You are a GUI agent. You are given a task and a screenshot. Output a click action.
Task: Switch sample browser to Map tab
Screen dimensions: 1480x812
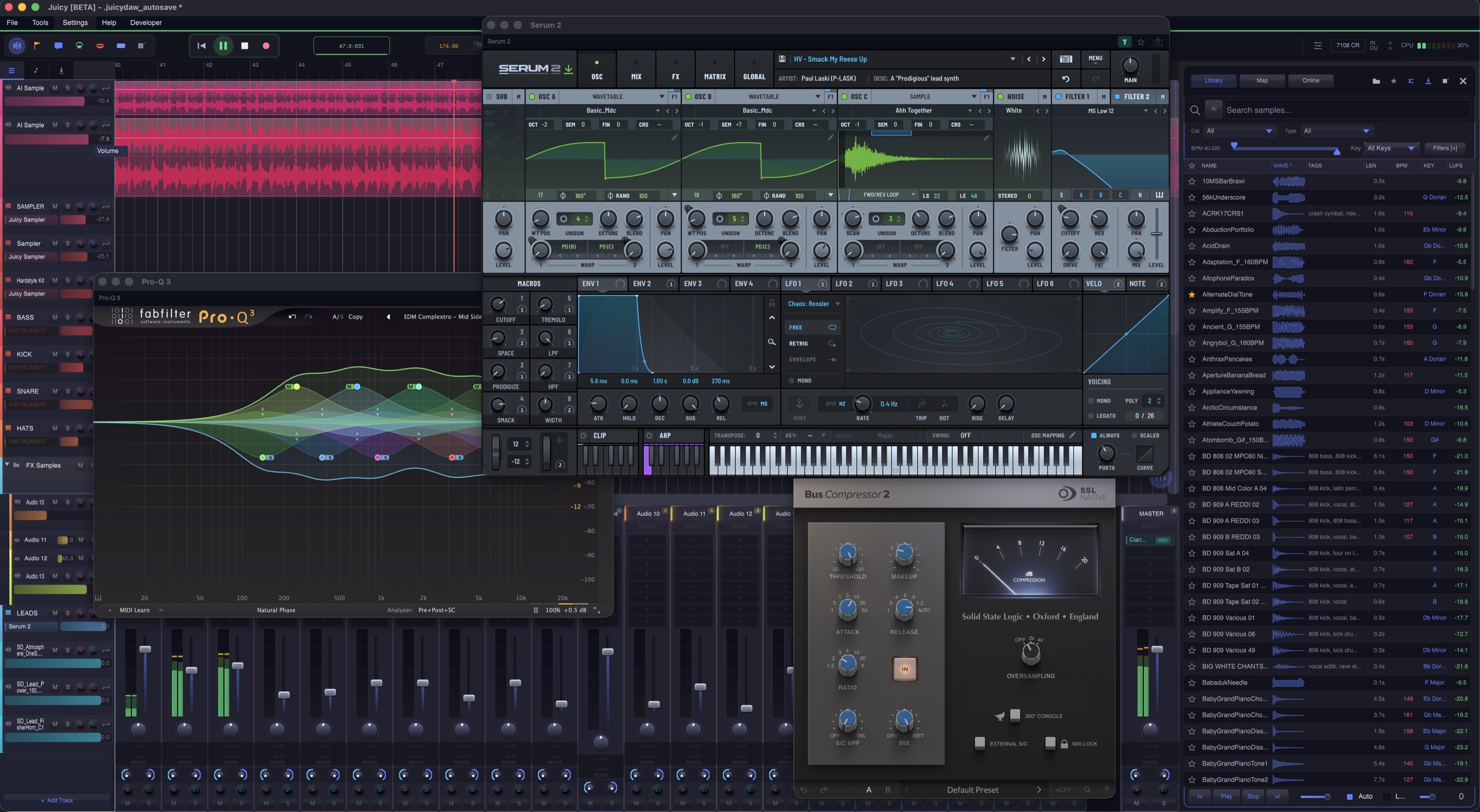pos(1262,81)
